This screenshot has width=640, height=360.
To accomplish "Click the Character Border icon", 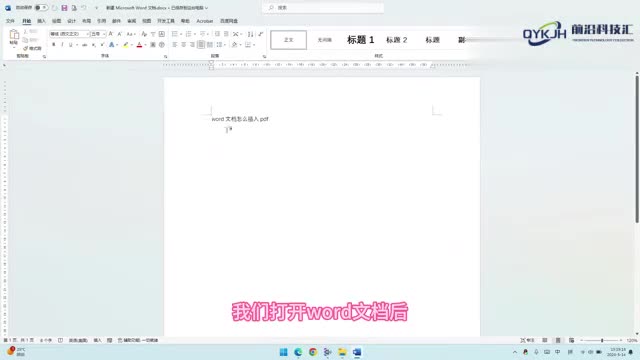I will (x=162, y=34).
